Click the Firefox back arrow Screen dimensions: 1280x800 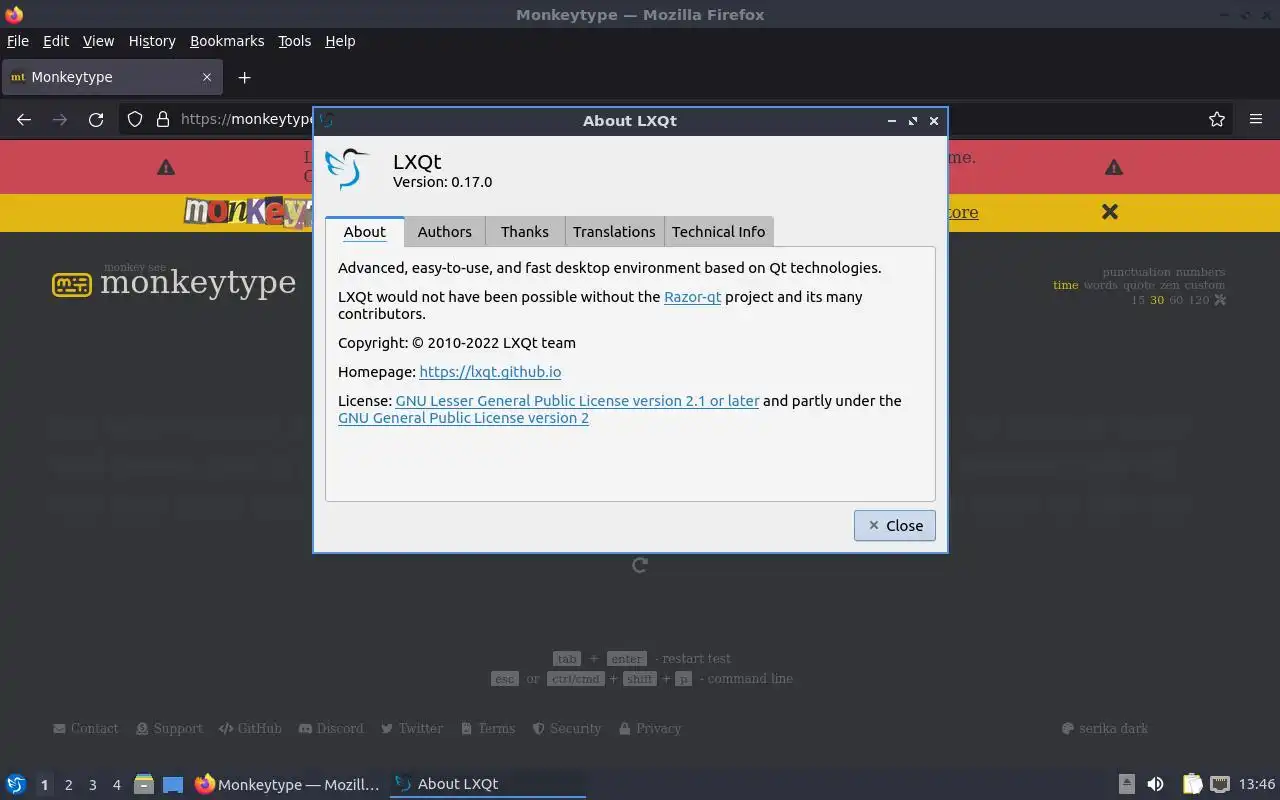24,119
